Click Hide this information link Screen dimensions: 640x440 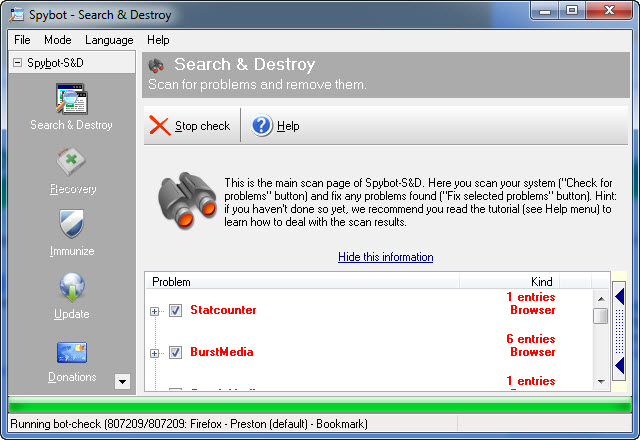386,257
